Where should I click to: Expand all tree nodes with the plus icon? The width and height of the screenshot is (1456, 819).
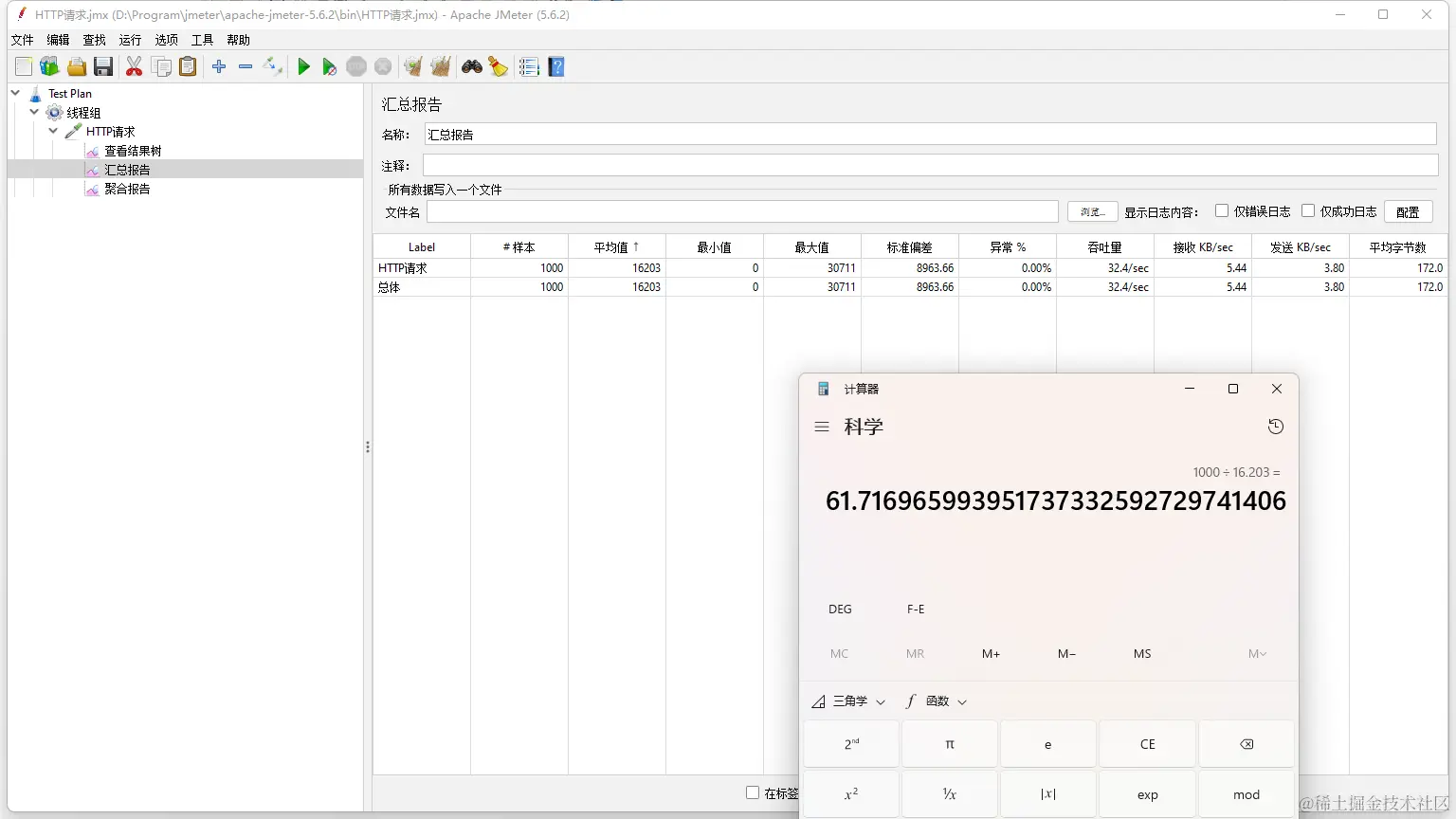point(219,66)
